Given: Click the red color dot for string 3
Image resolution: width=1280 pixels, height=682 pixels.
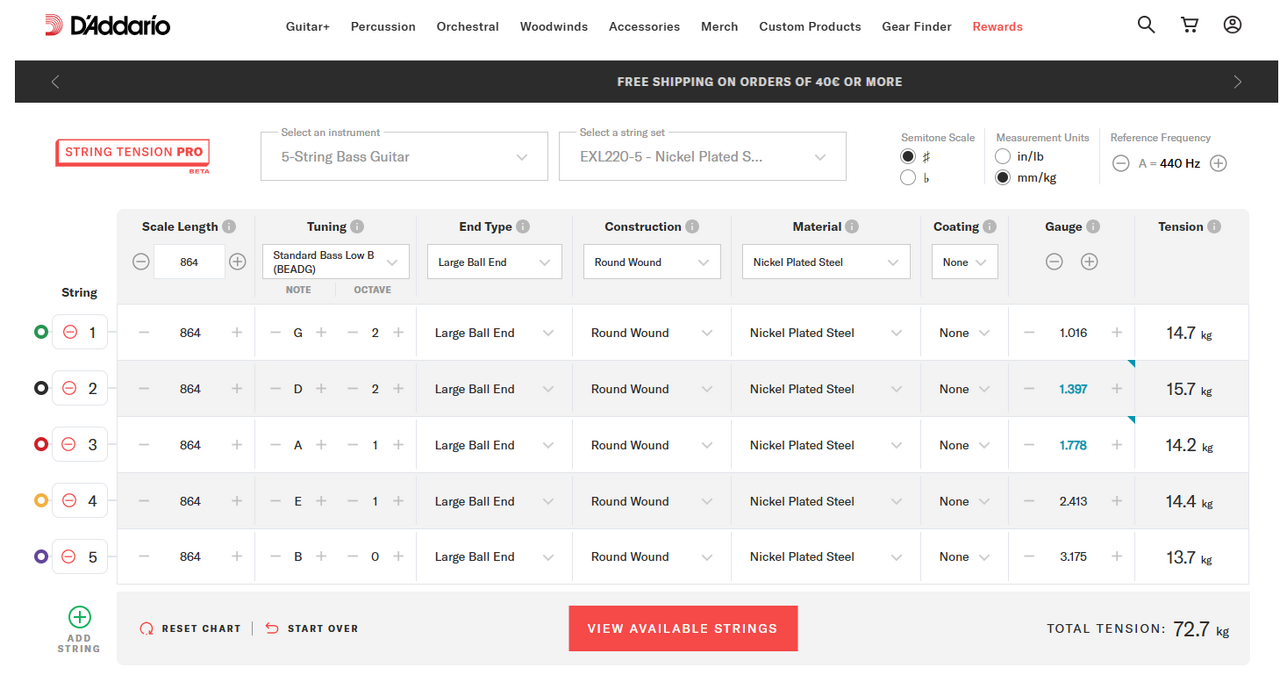Looking at the screenshot, I should [x=41, y=444].
